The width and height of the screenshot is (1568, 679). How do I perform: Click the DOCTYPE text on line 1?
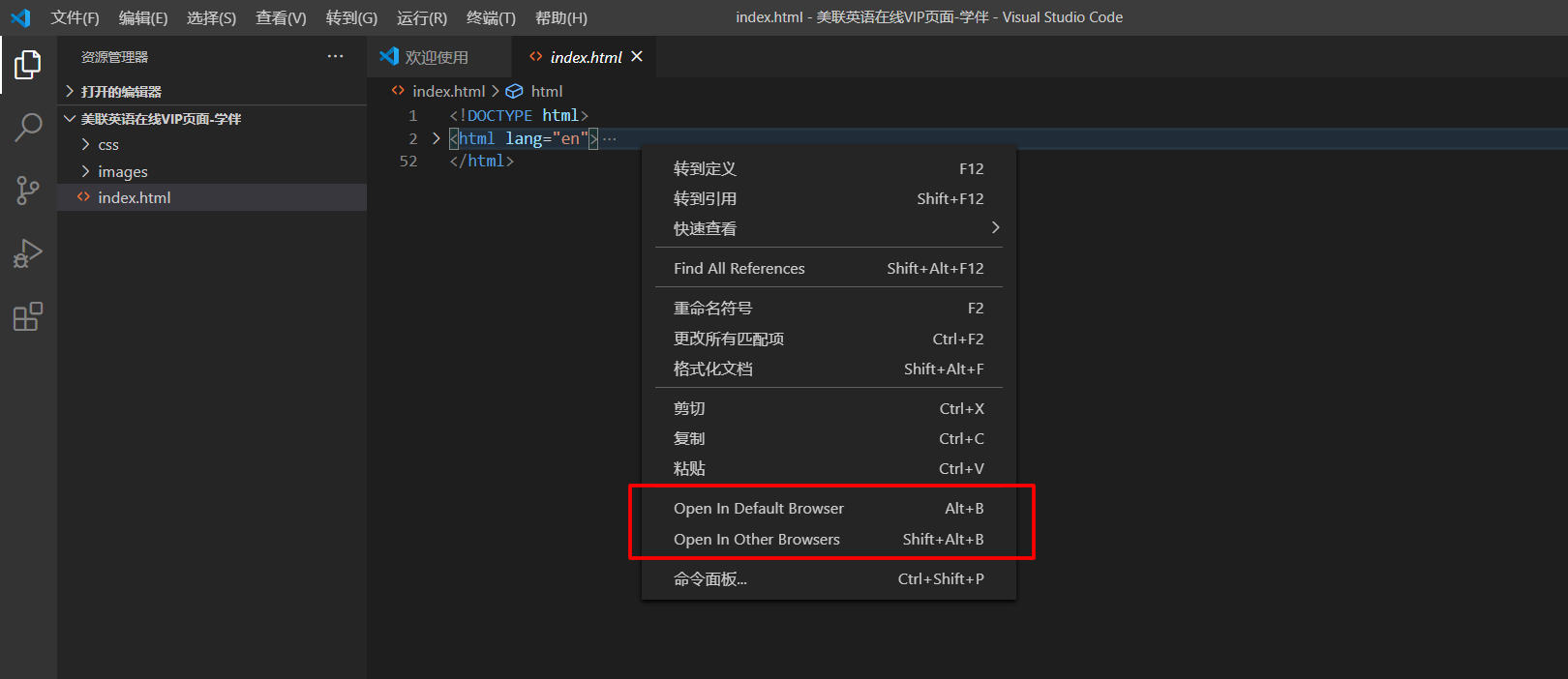pyautogui.click(x=499, y=115)
